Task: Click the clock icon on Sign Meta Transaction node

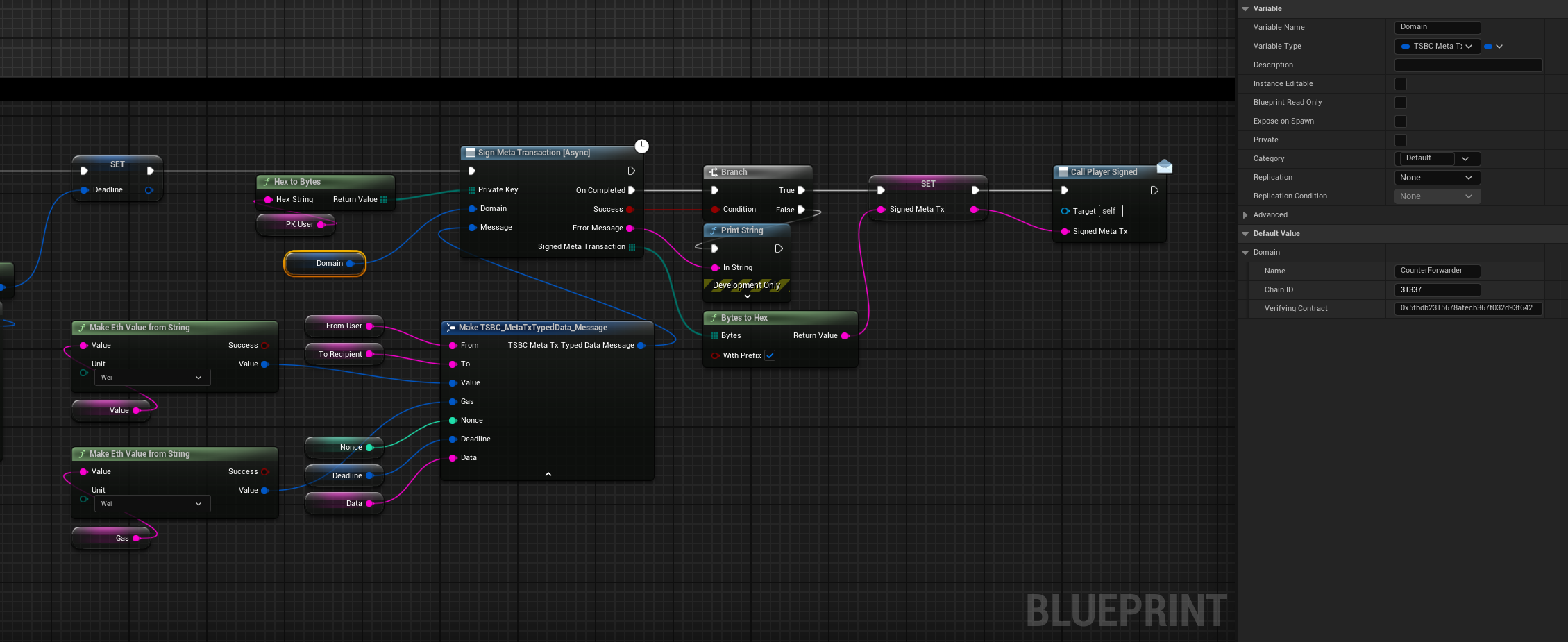Action: (x=642, y=146)
